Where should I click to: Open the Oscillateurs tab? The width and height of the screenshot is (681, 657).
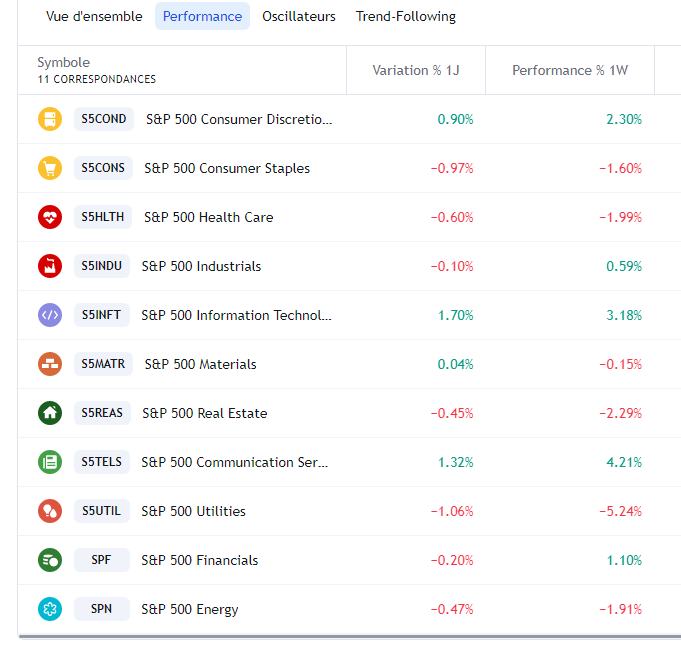point(299,17)
